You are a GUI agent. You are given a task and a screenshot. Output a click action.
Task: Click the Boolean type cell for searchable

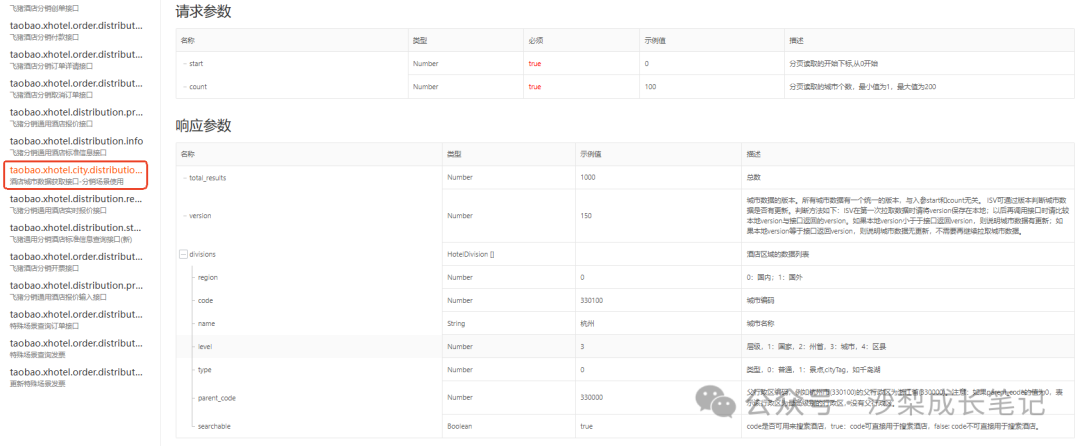pos(460,426)
